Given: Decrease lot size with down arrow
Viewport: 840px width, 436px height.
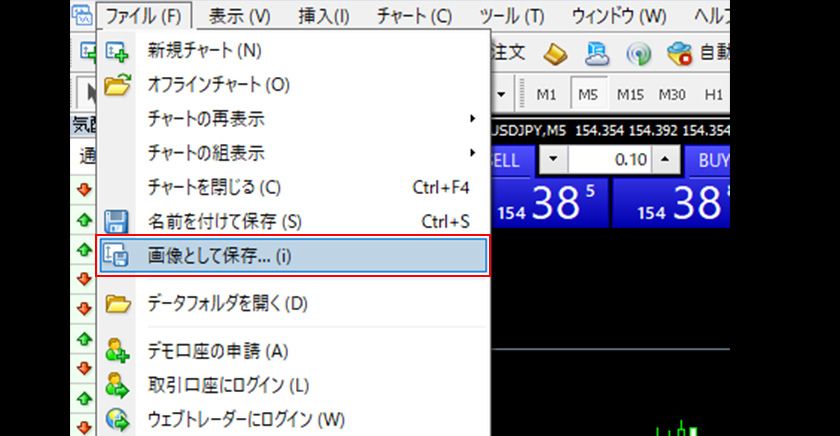Looking at the screenshot, I should point(553,160).
